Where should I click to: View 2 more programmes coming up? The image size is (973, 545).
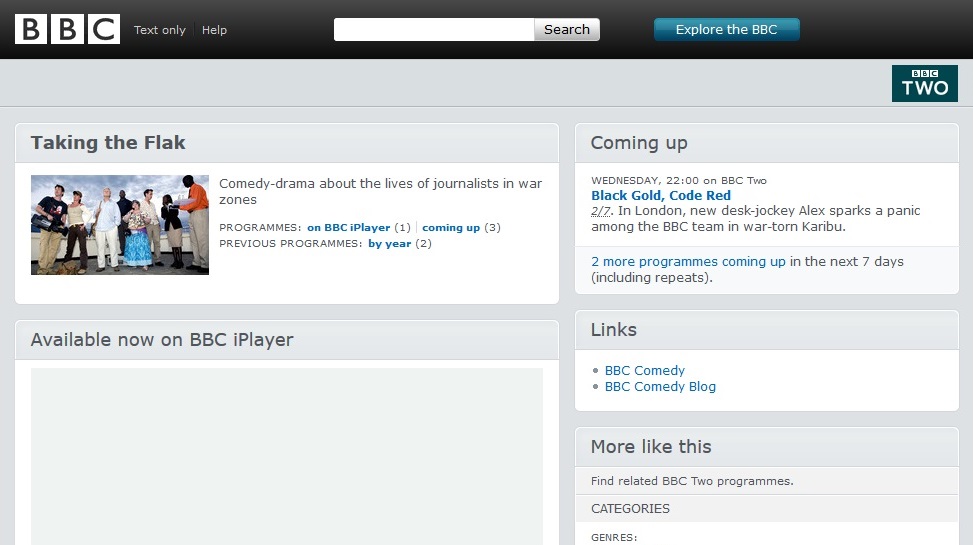(688, 261)
